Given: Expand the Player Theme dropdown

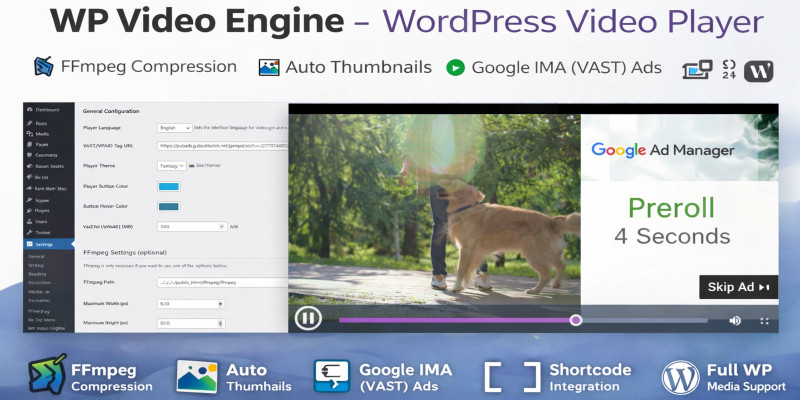Looking at the screenshot, I should (174, 165).
